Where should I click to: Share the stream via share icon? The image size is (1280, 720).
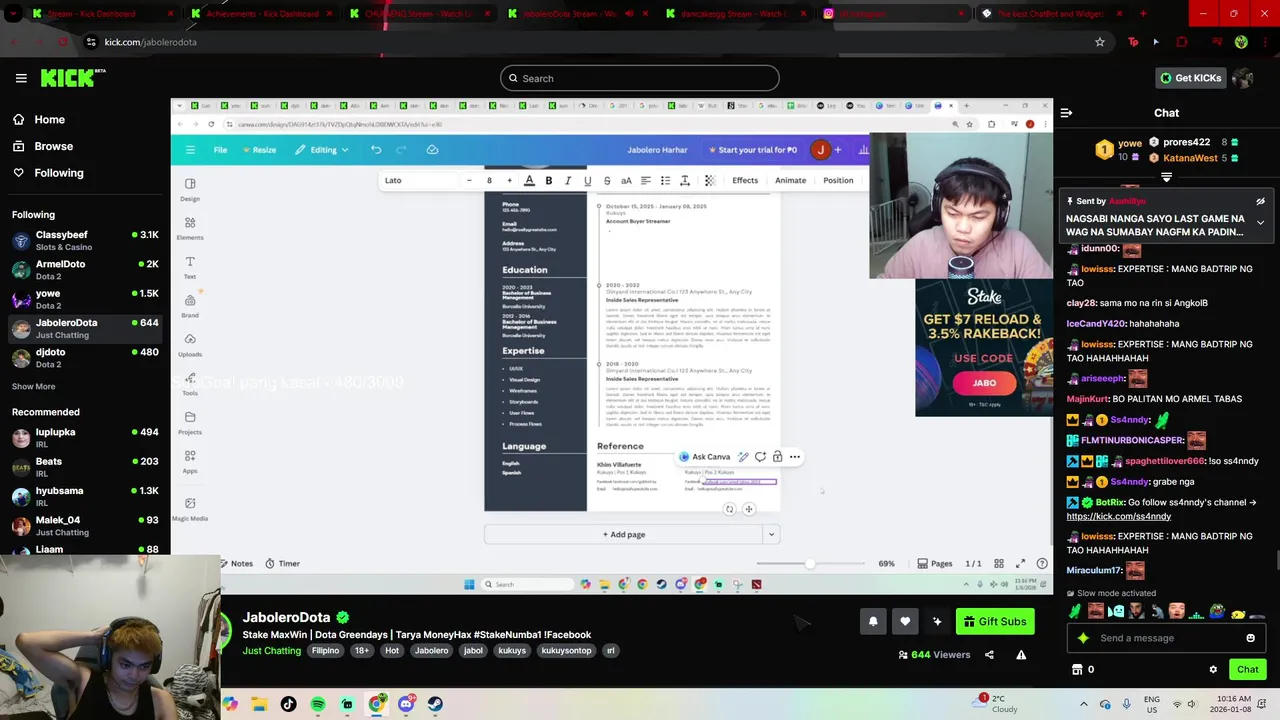point(989,655)
